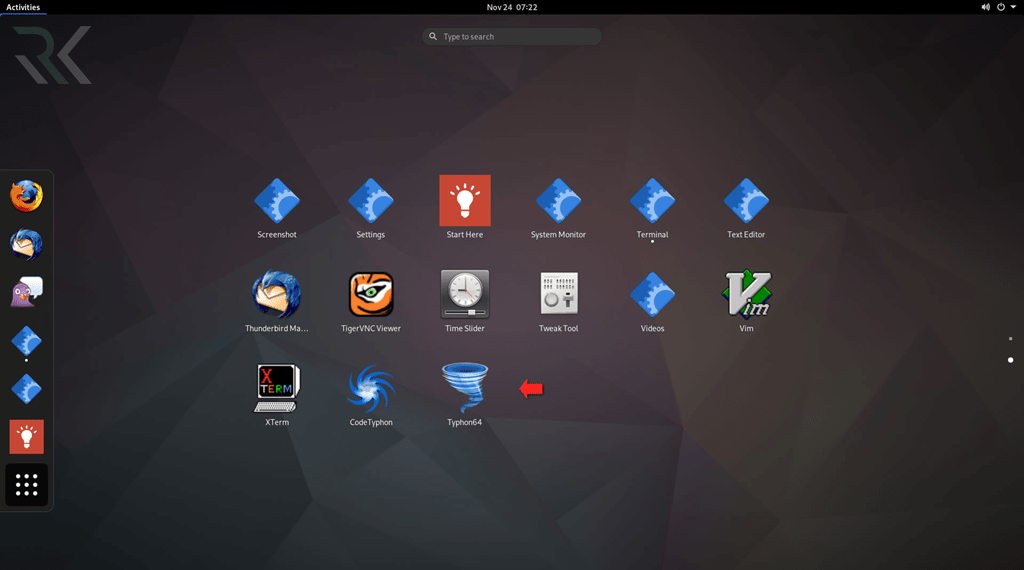Launch the Text Editor app
Screen dimensions: 1024x570
[746, 202]
